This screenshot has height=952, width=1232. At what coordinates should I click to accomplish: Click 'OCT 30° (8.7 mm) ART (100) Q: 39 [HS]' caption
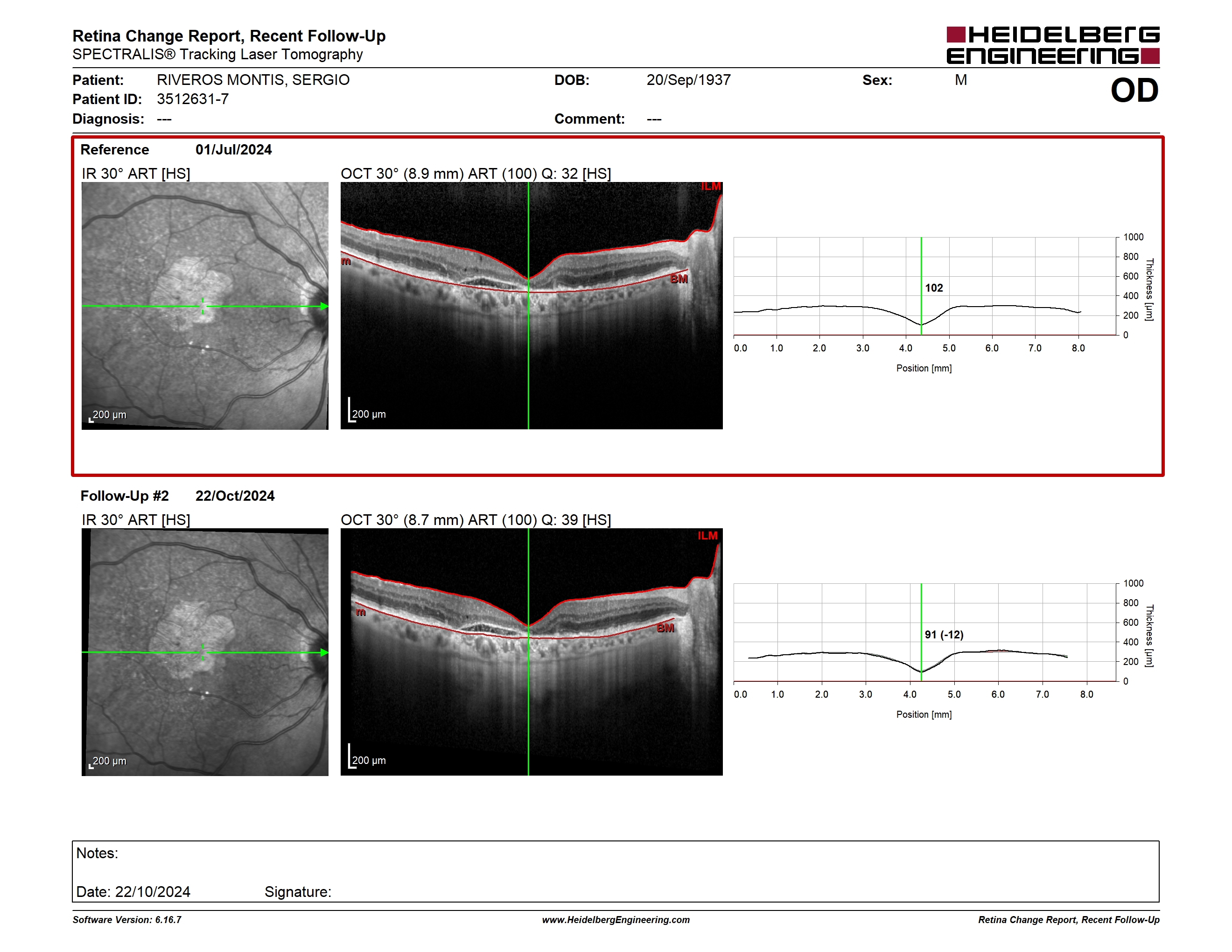pyautogui.click(x=476, y=520)
